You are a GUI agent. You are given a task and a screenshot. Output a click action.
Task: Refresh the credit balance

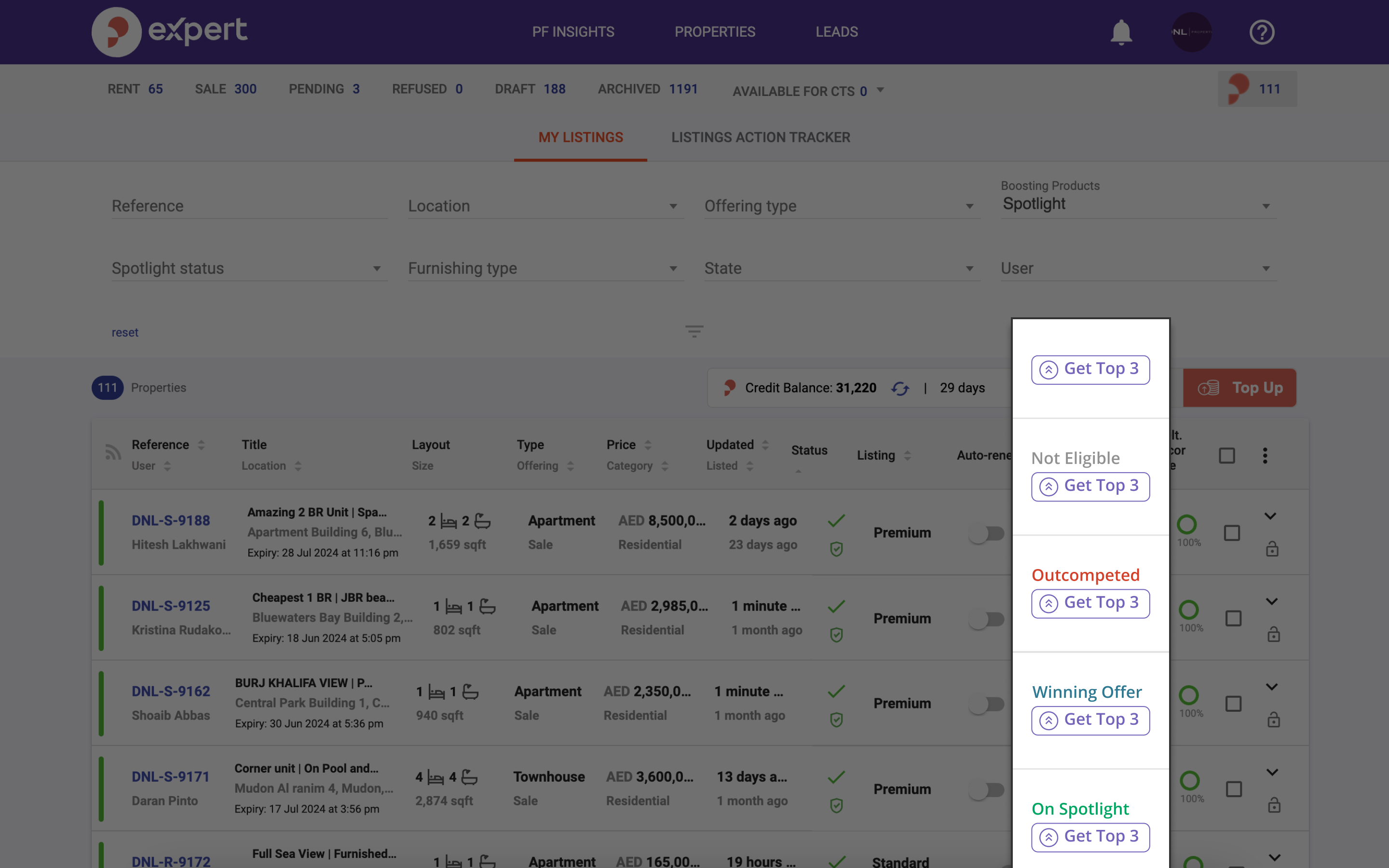tap(900, 389)
